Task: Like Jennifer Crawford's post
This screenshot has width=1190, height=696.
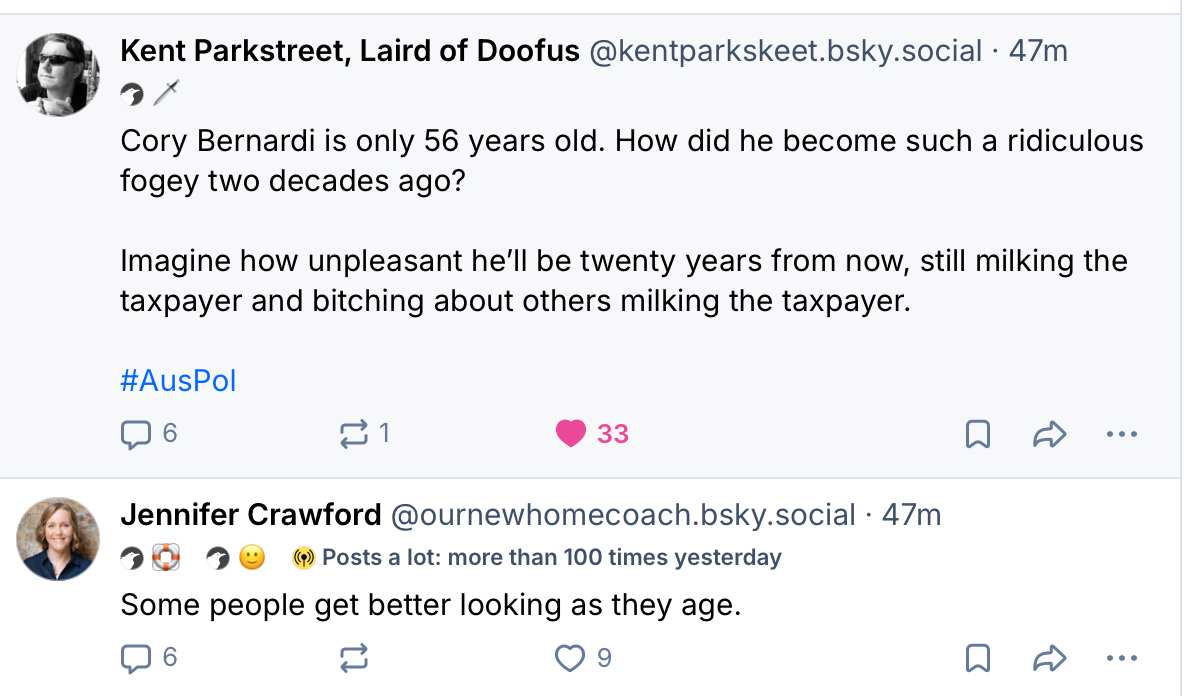Action: pos(570,657)
